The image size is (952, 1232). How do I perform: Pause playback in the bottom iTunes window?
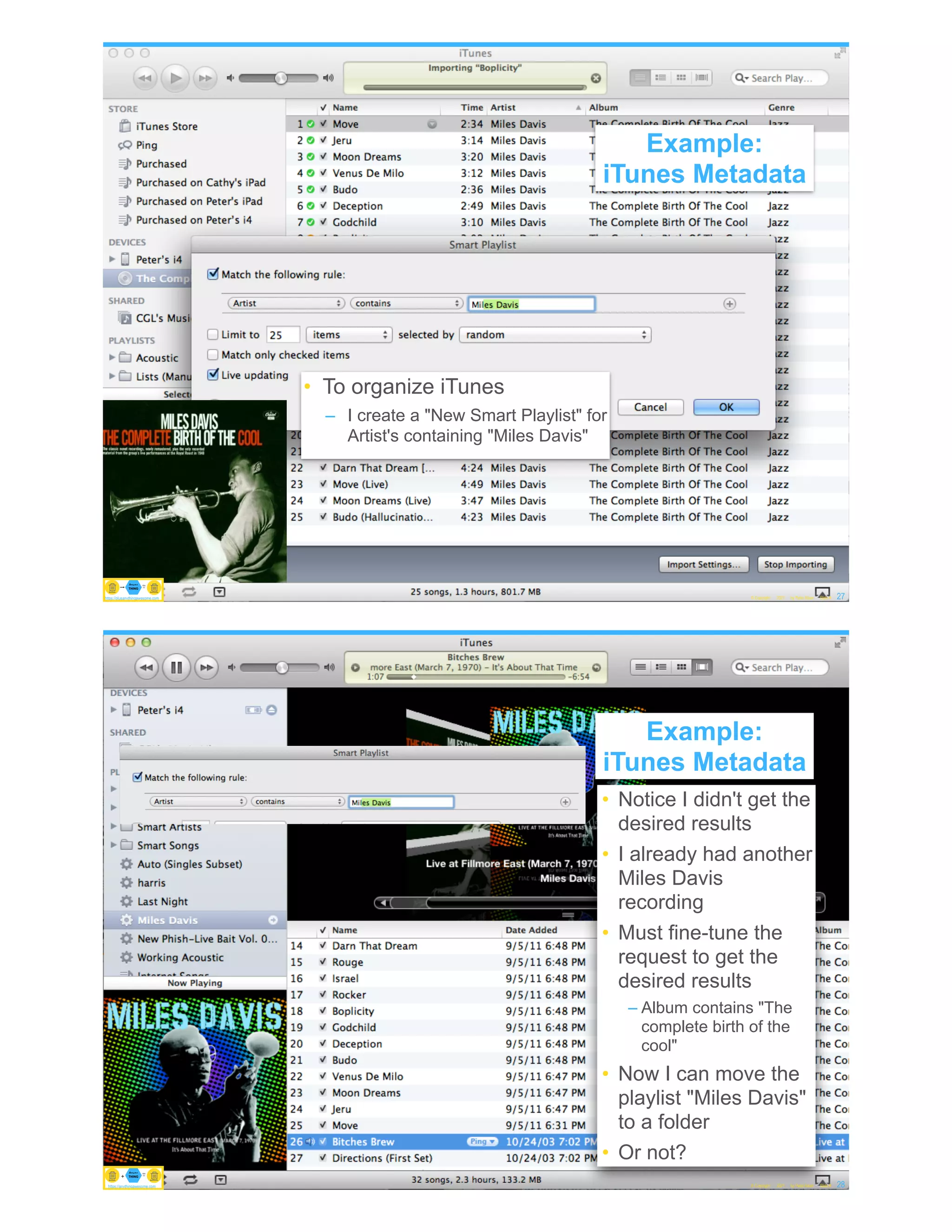[x=177, y=667]
